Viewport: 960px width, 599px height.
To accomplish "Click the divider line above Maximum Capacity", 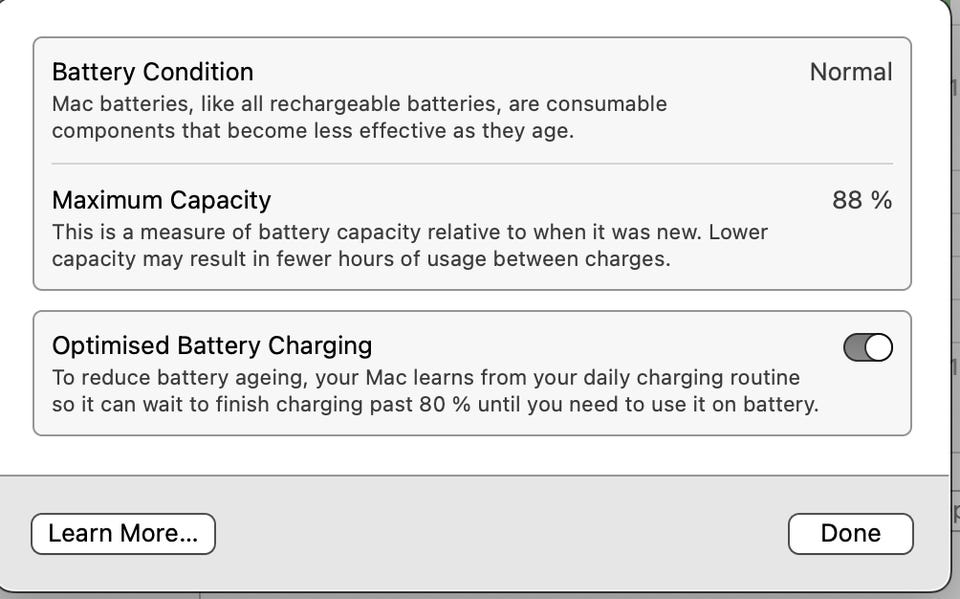I will (472, 163).
